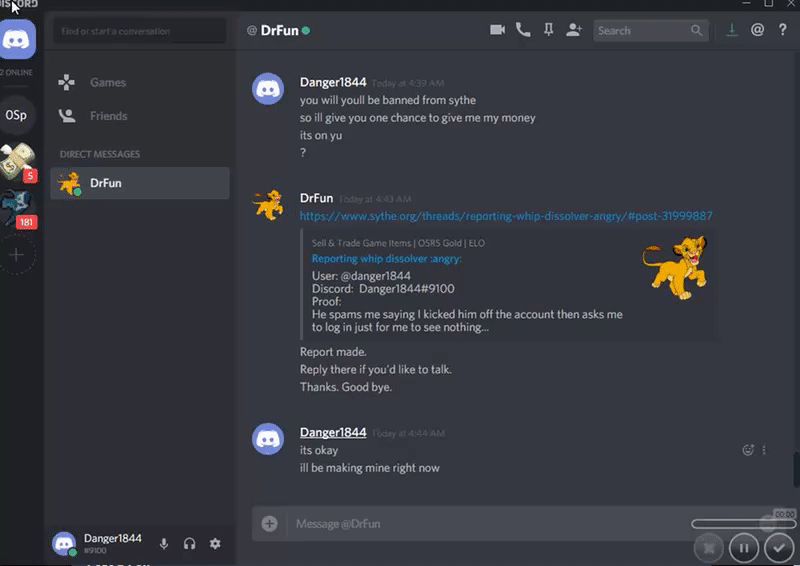Add a server with the plus button
Viewport: 800px width, 566px height.
(x=17, y=255)
